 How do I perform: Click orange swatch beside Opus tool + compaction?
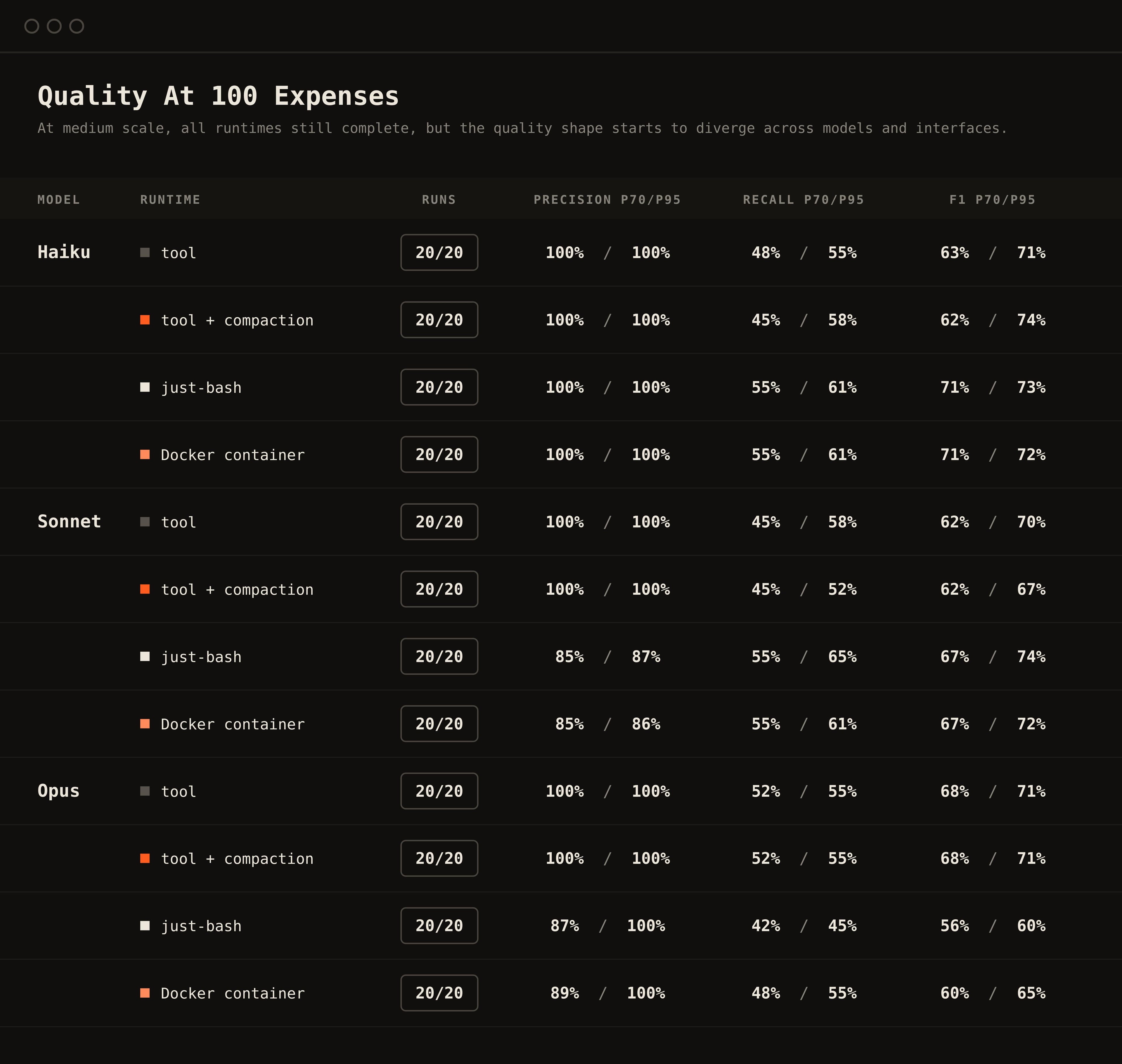pos(145,858)
